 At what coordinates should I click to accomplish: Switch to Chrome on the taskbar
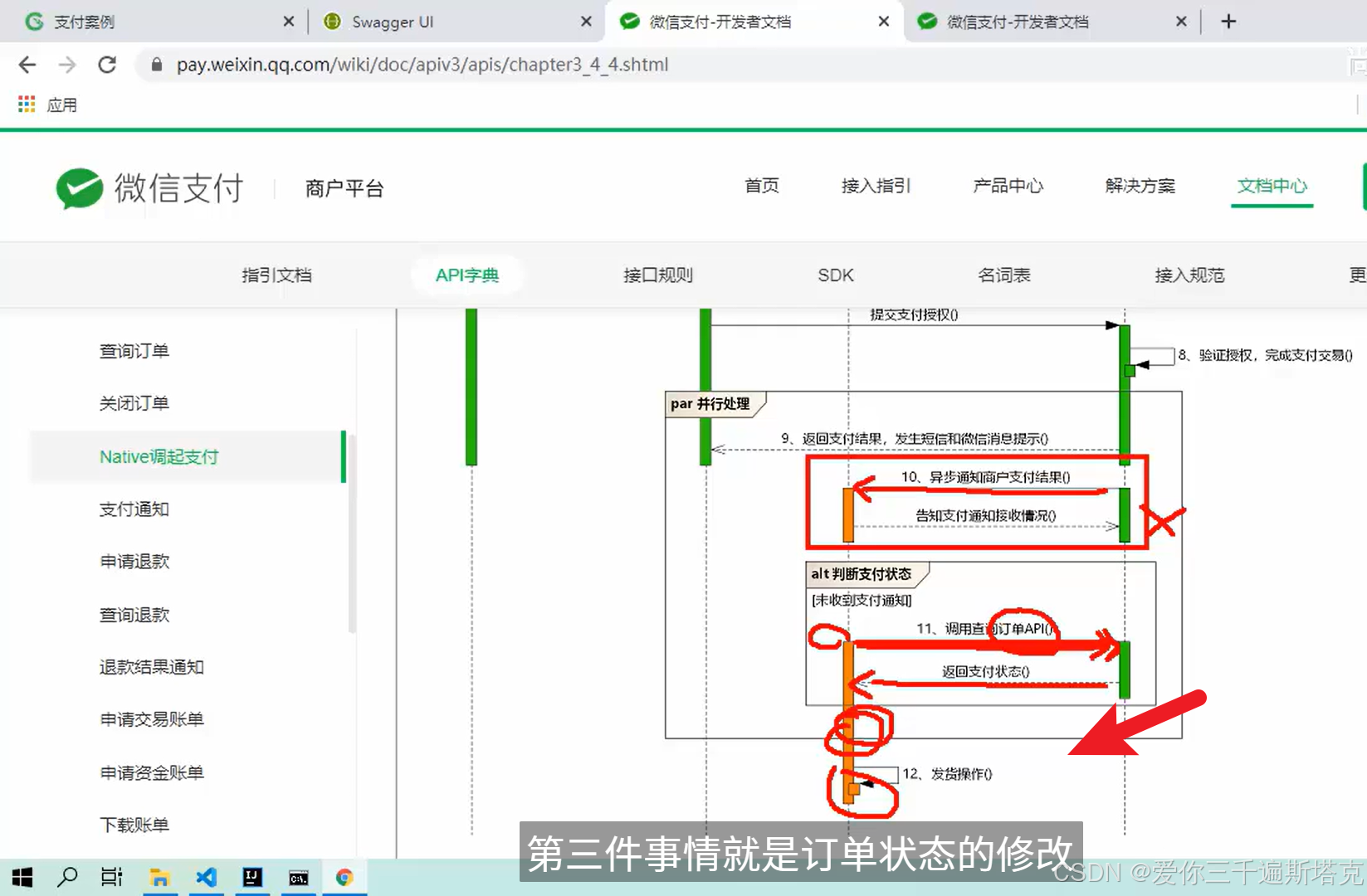(344, 877)
